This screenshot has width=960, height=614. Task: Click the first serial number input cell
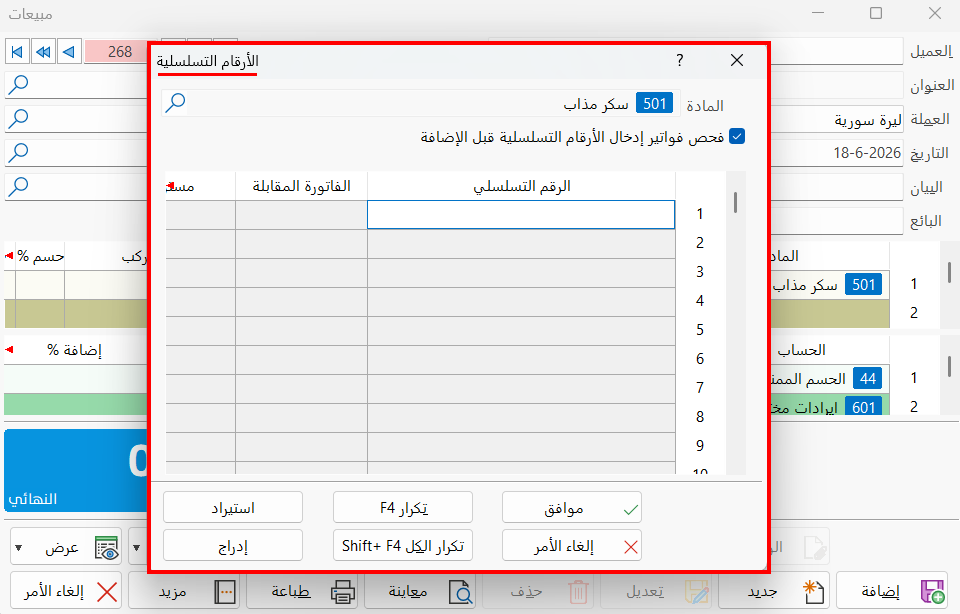(x=521, y=215)
